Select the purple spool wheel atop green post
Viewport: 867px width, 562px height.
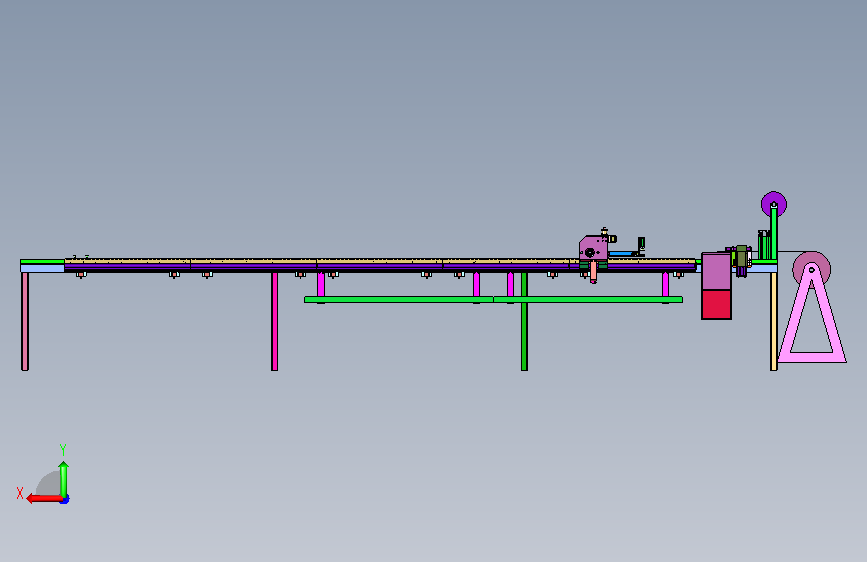click(774, 204)
